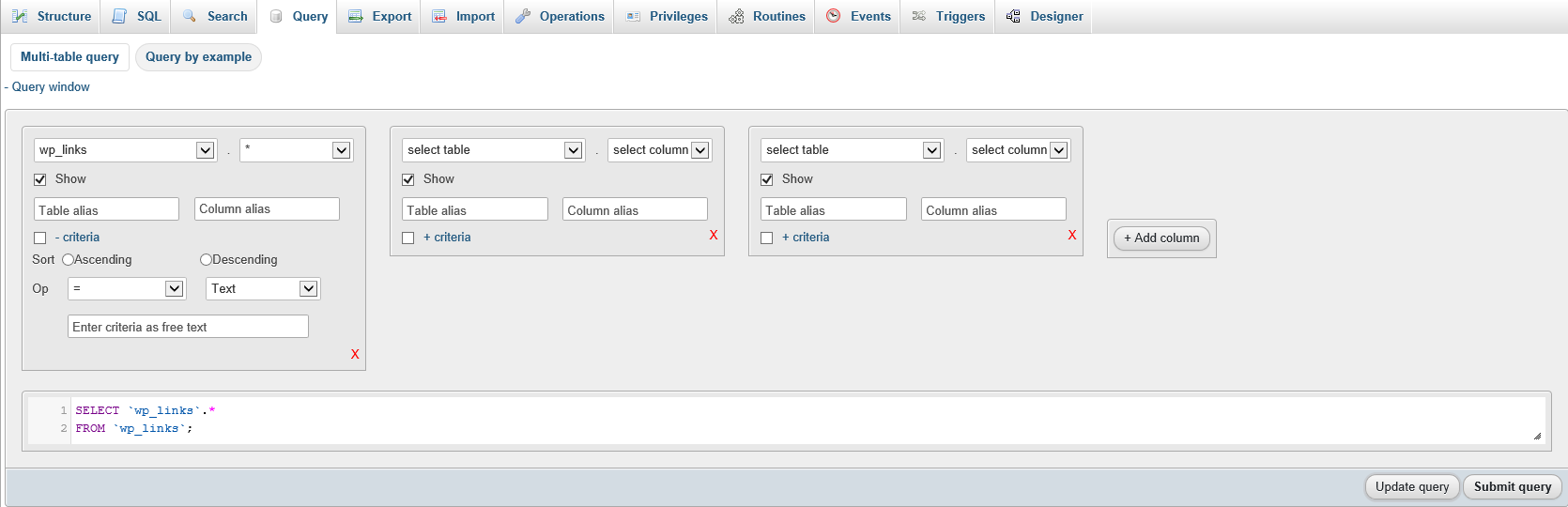The image size is (1568, 507).
Task: Click the Enter criteria as free text field
Action: pyautogui.click(x=188, y=327)
